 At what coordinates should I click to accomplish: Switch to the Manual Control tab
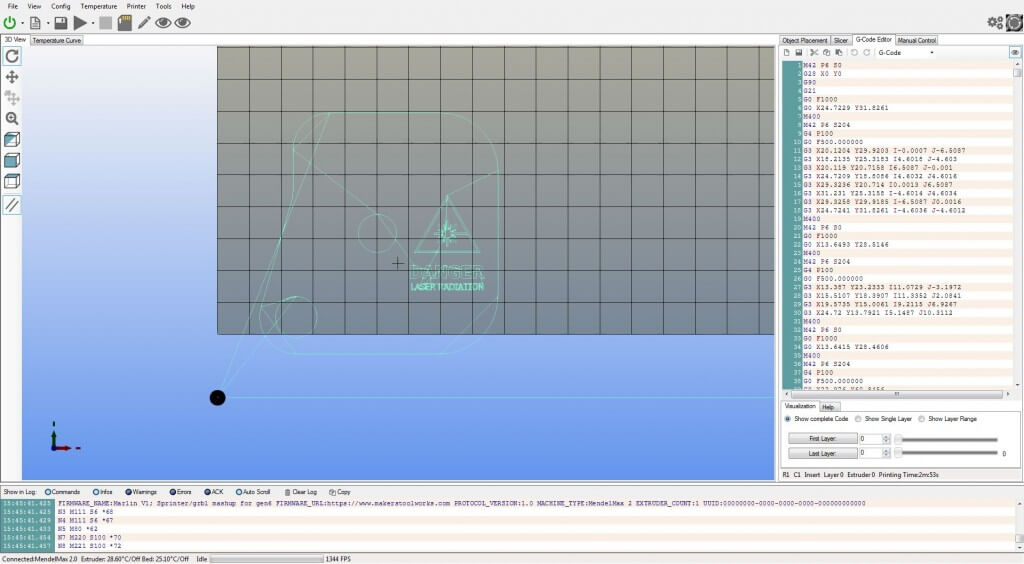tap(917, 40)
